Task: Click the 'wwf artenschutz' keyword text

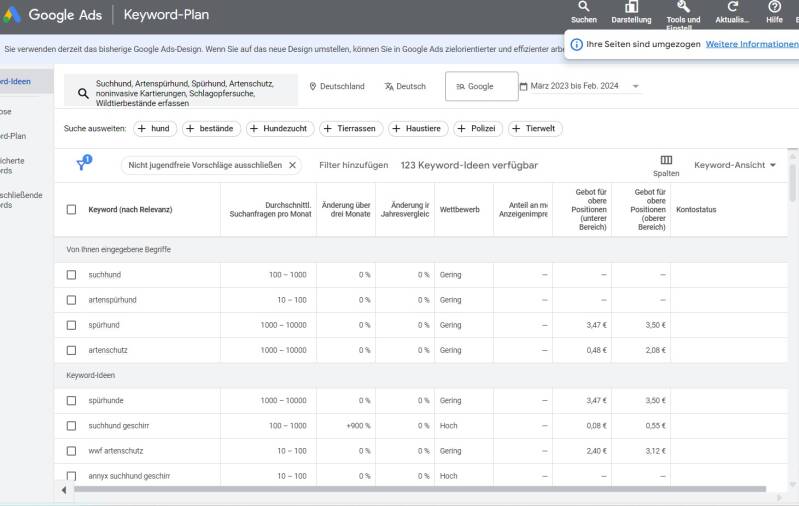Action: point(116,451)
